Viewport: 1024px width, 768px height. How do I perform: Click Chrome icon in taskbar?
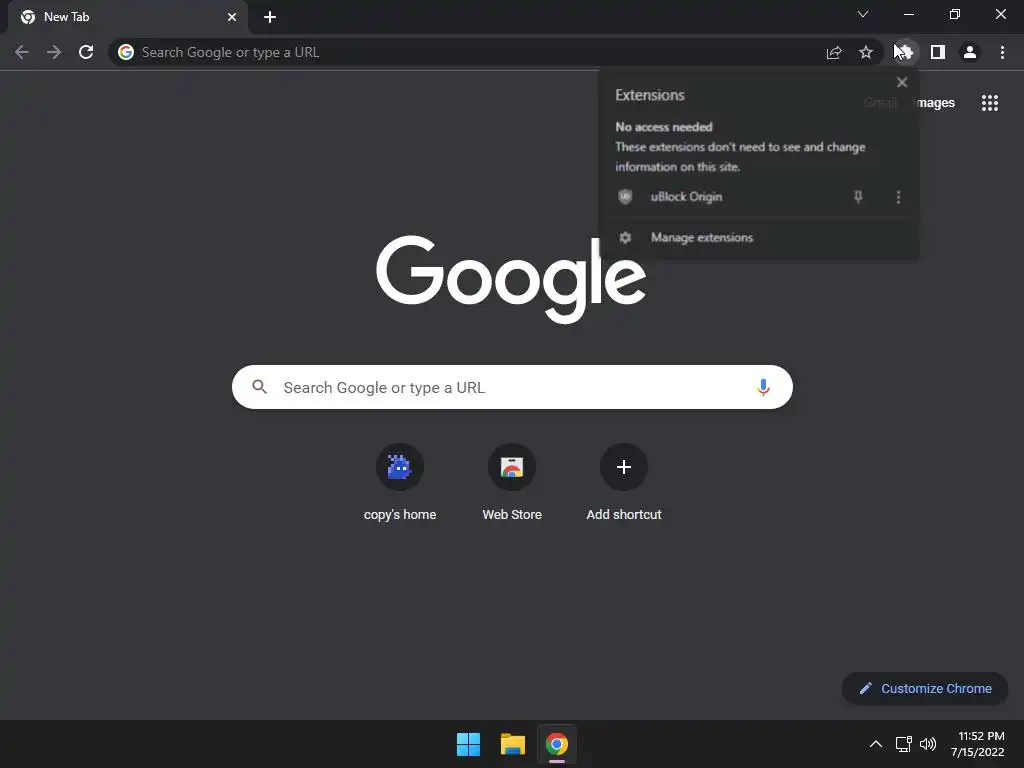click(x=557, y=744)
